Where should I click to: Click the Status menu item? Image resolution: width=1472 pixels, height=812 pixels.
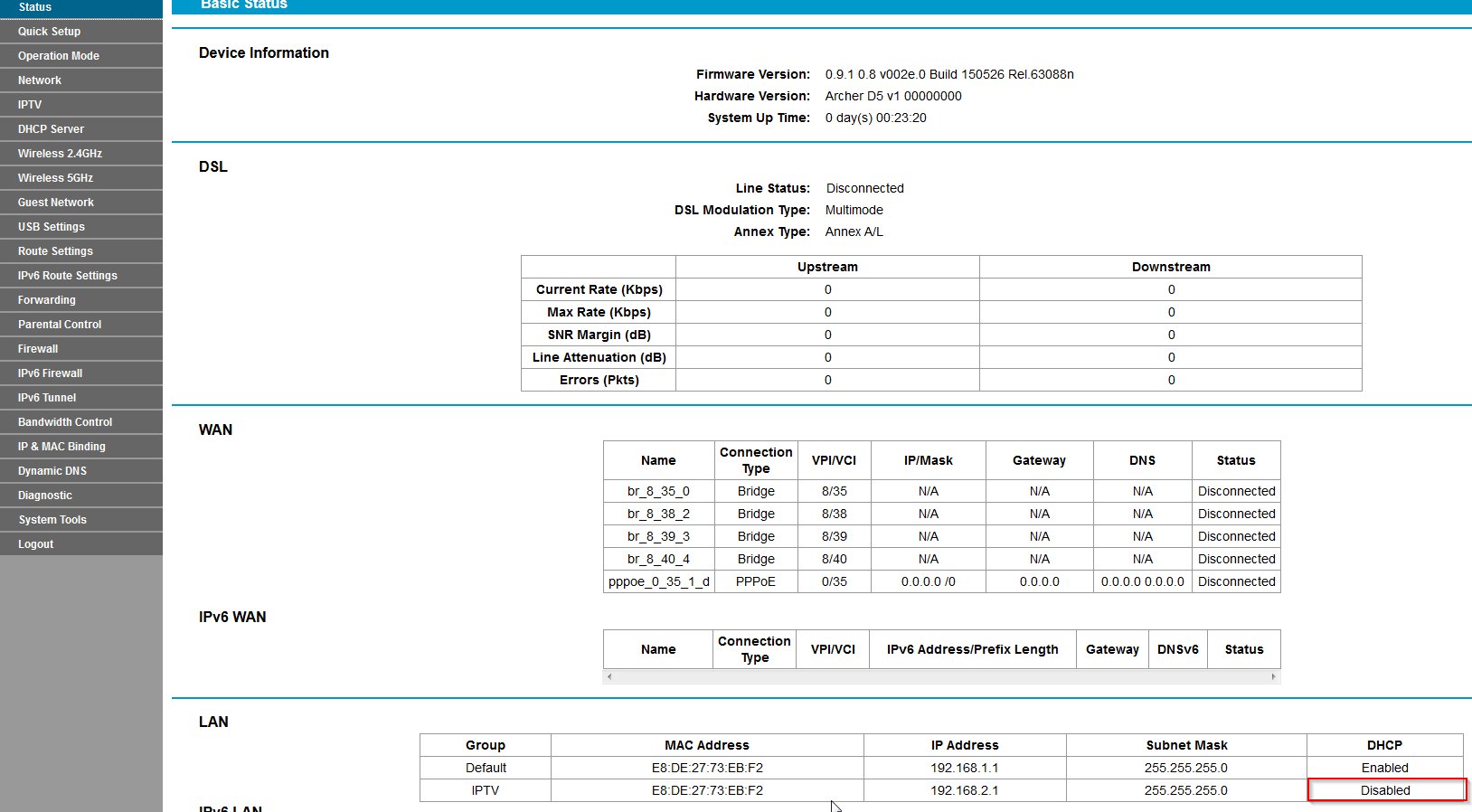35,7
